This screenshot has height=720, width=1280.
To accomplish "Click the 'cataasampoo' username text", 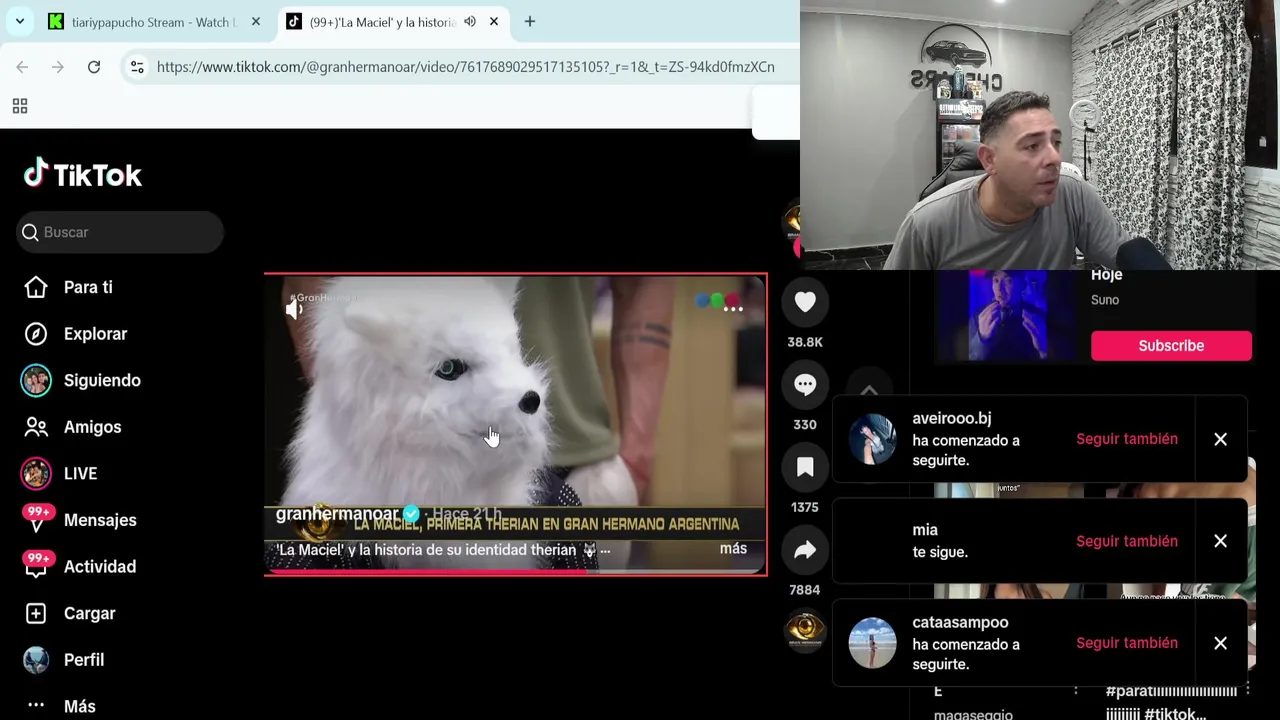I will 960,623.
